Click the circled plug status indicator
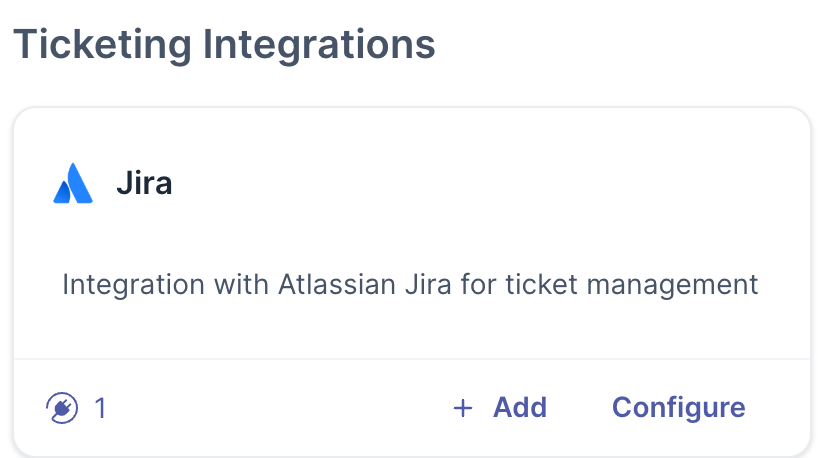 (x=62, y=408)
